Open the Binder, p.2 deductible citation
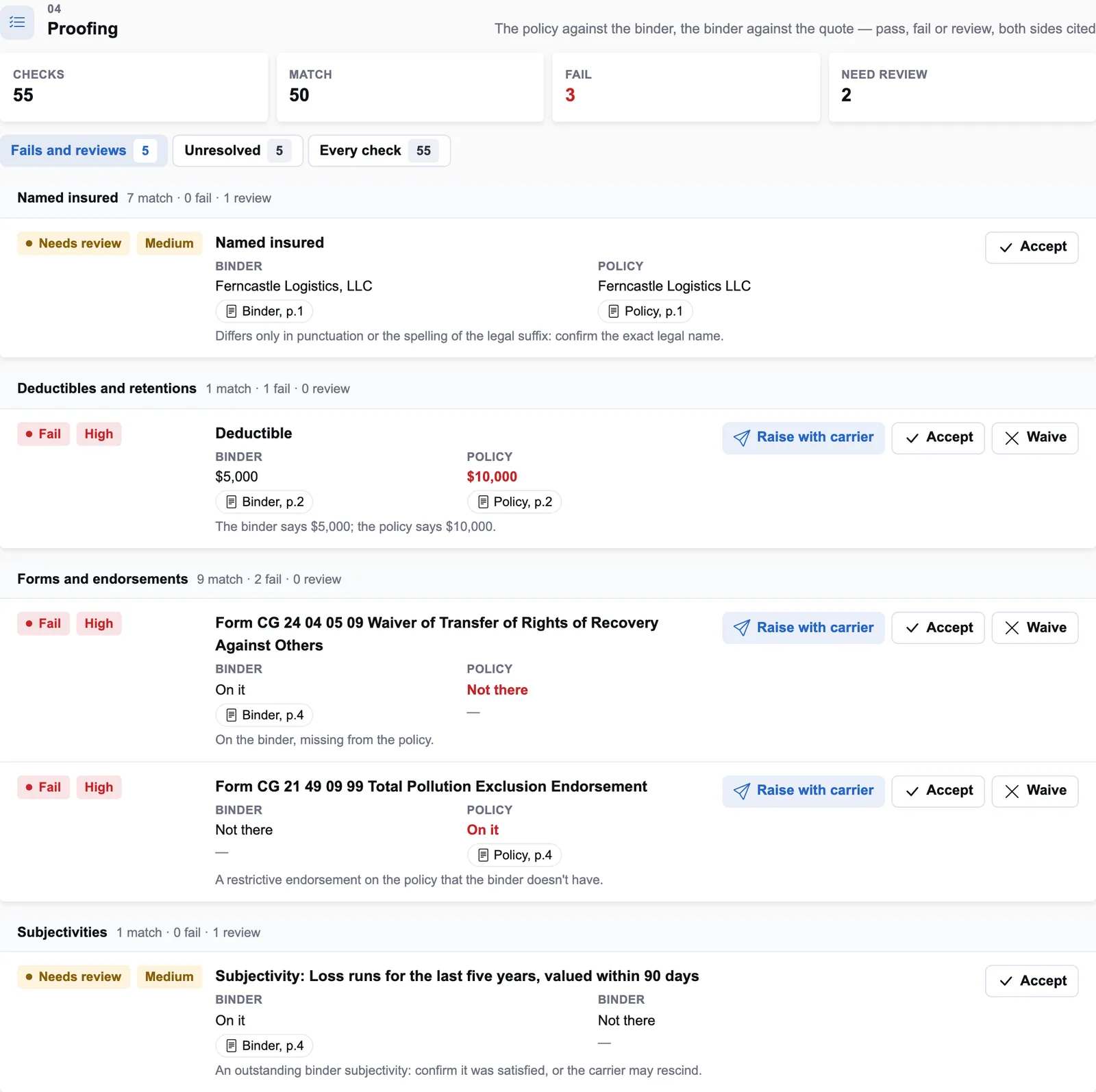Image resolution: width=1096 pixels, height=1092 pixels. click(x=264, y=501)
